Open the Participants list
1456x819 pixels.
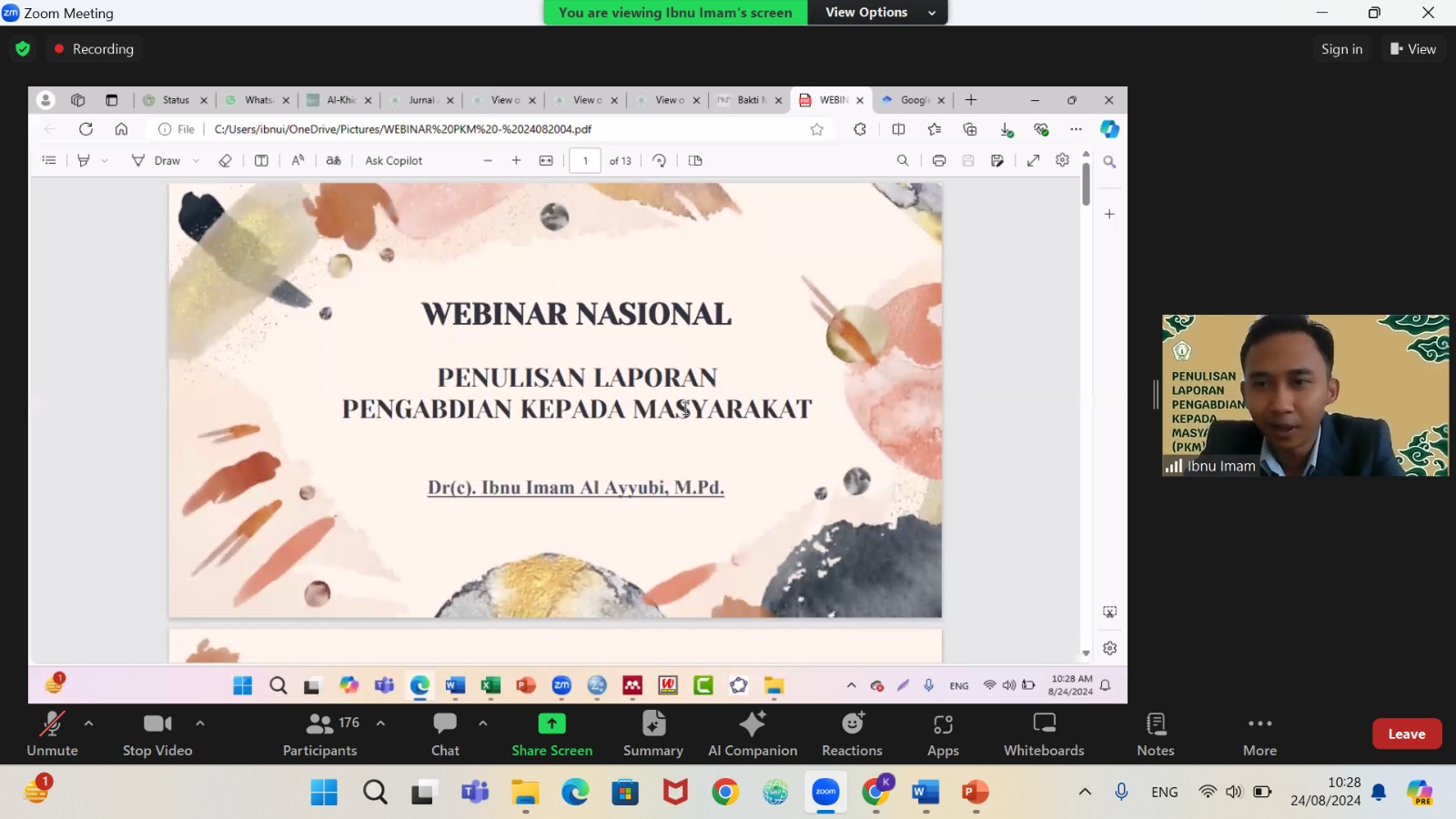click(320, 733)
